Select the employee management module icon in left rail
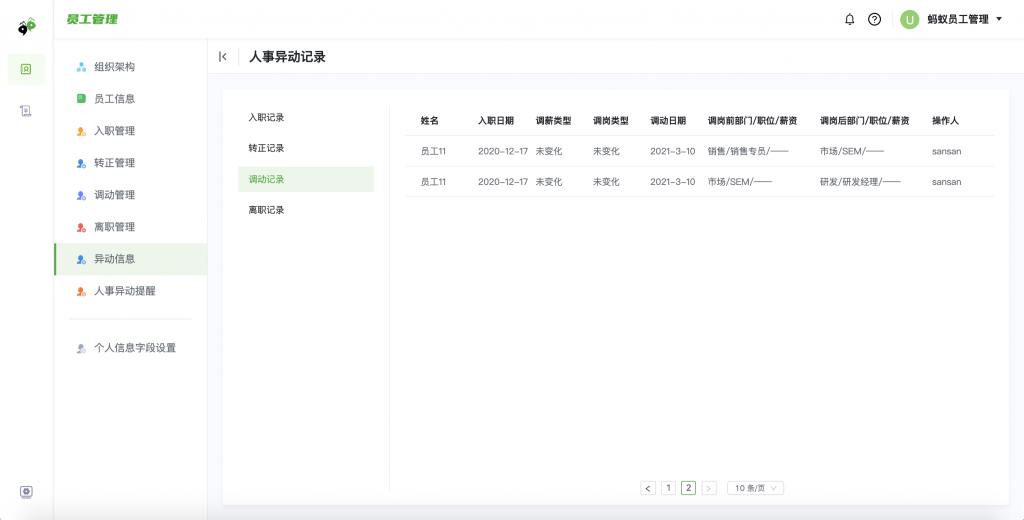 coord(26,69)
